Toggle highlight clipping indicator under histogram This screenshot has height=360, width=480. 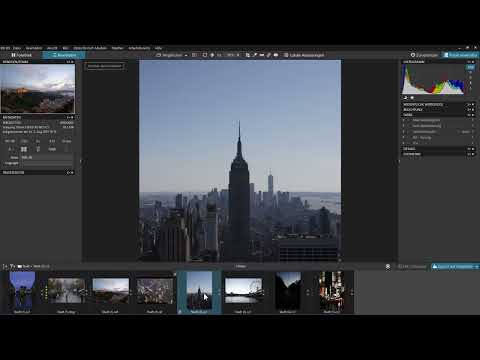click(412, 98)
